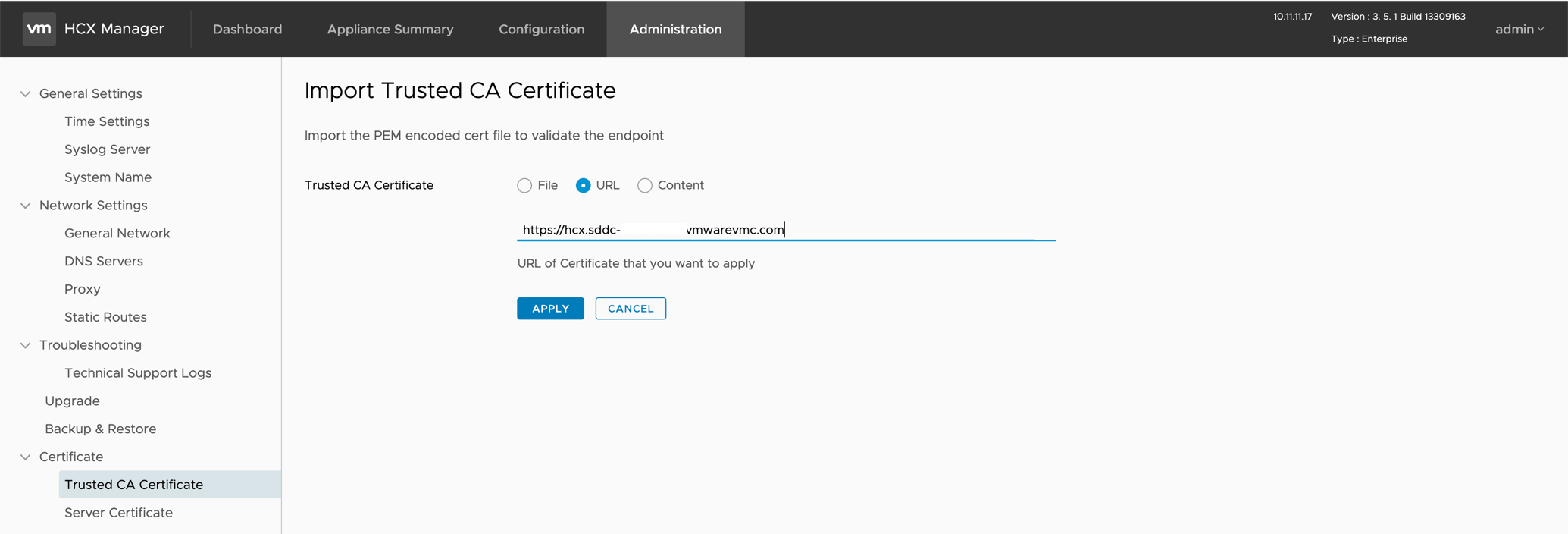1568x534 pixels.
Task: Collapse the Troubleshooting section chevron
Action: 26,345
